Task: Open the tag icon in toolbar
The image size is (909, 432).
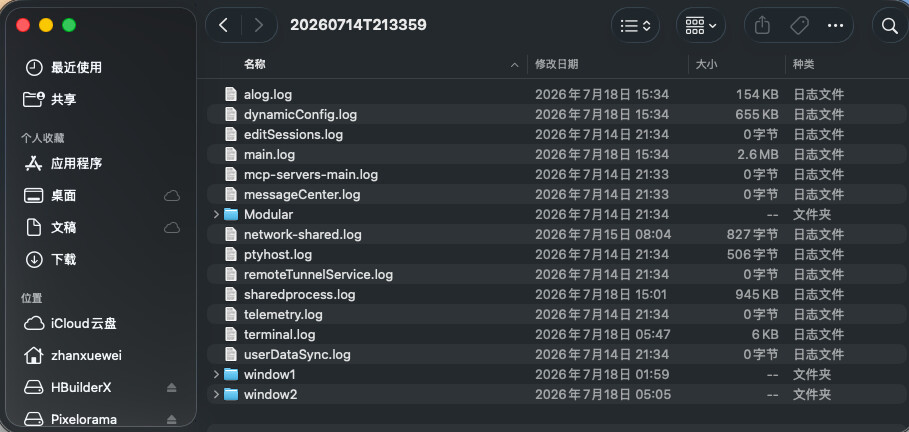Action: 799,25
